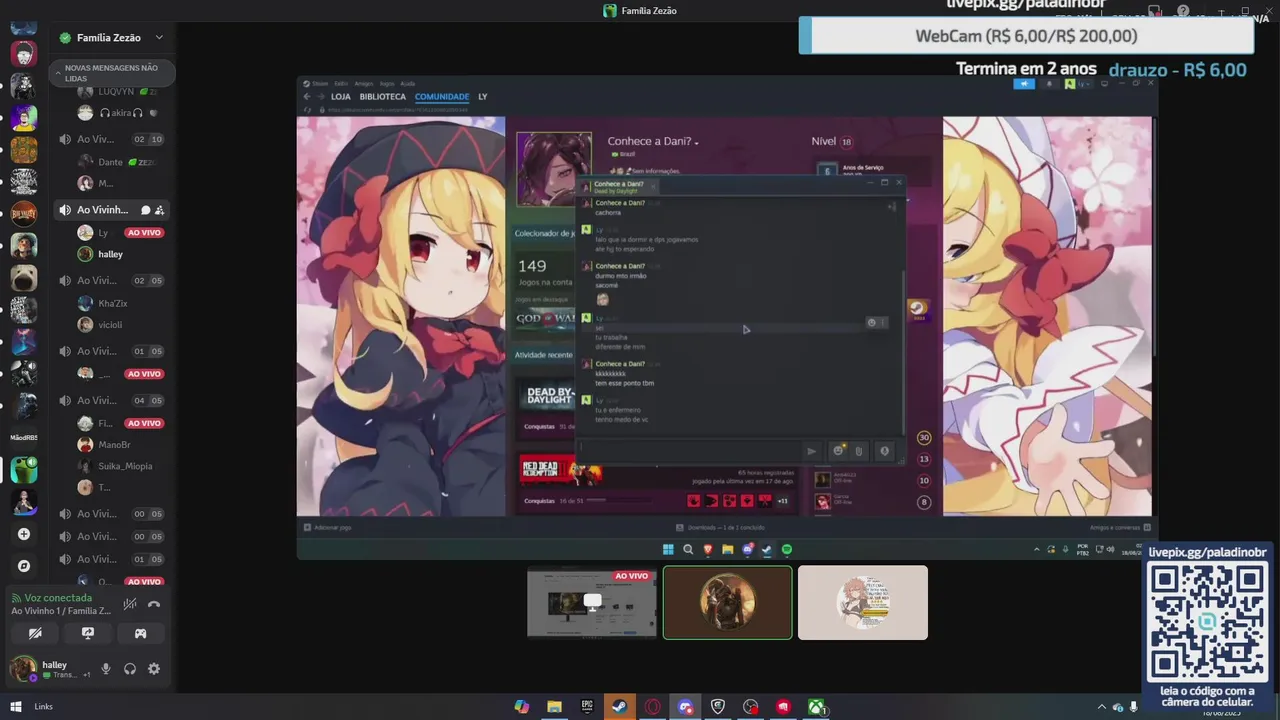
Task: Select user vicioli in voice list
Action: tap(110, 325)
